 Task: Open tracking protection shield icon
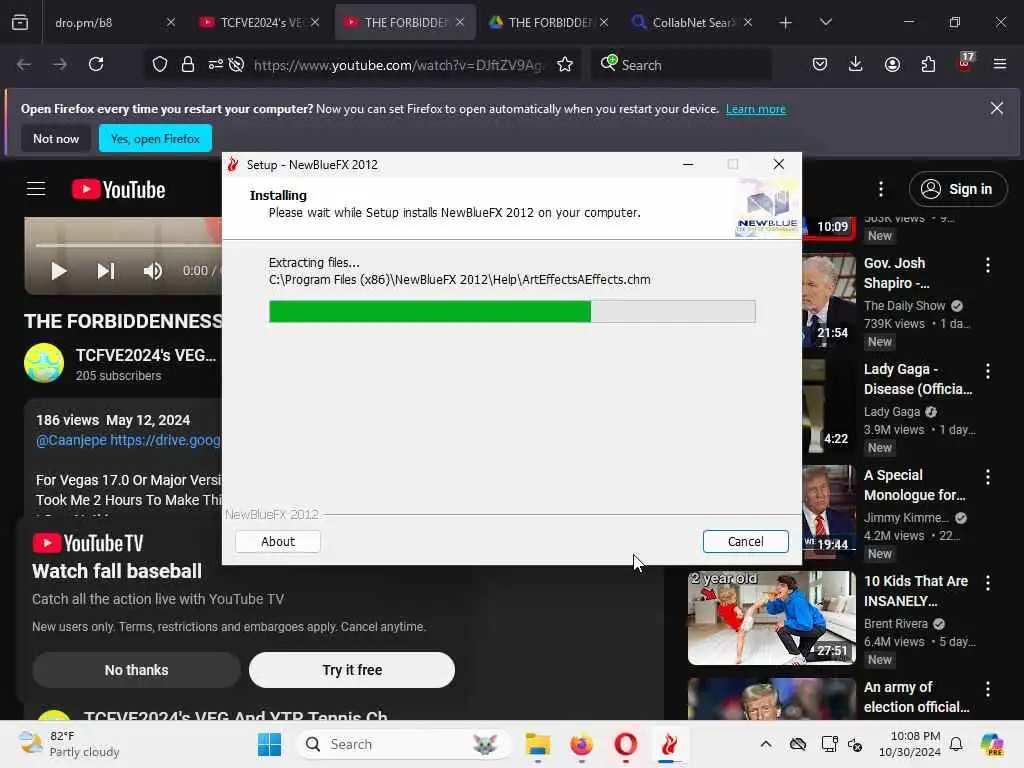point(160,64)
